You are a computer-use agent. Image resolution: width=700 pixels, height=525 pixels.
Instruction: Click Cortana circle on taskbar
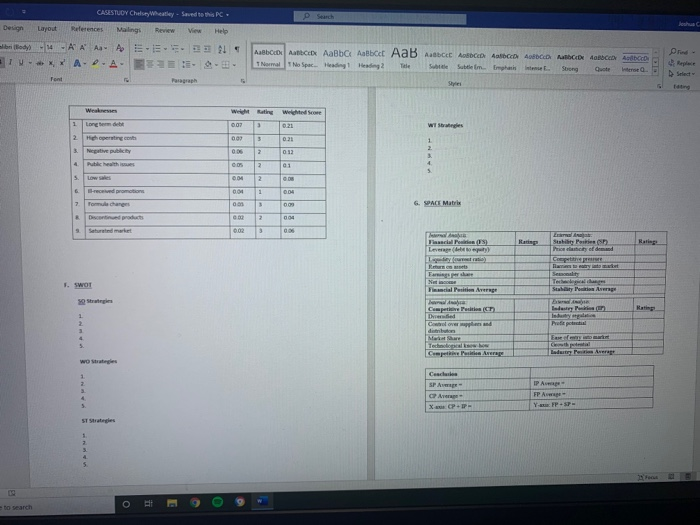(126, 504)
